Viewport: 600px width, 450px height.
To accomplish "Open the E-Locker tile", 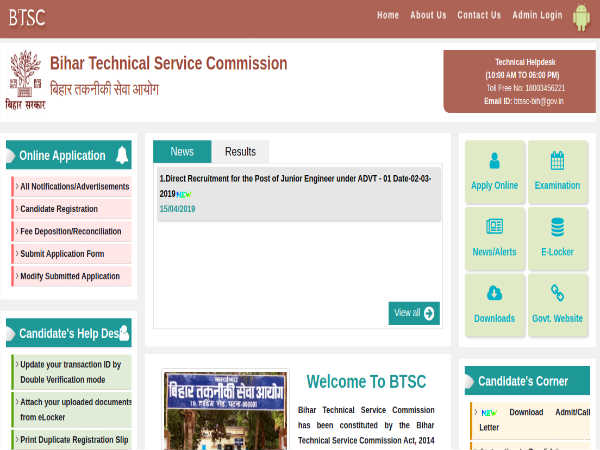I will coord(557,238).
